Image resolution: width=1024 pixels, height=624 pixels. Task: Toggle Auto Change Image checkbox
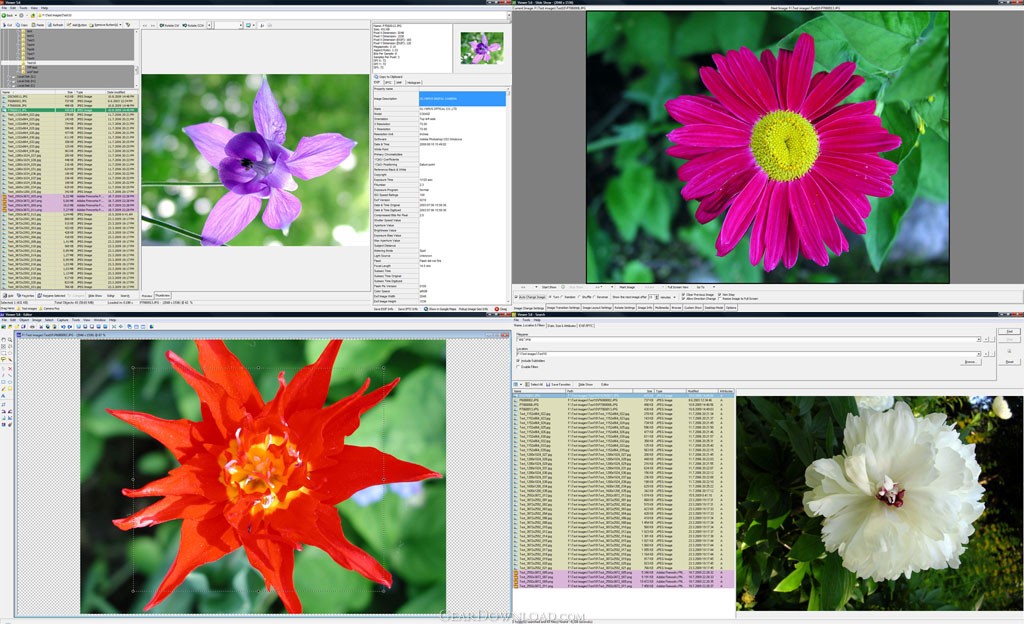coord(516,297)
